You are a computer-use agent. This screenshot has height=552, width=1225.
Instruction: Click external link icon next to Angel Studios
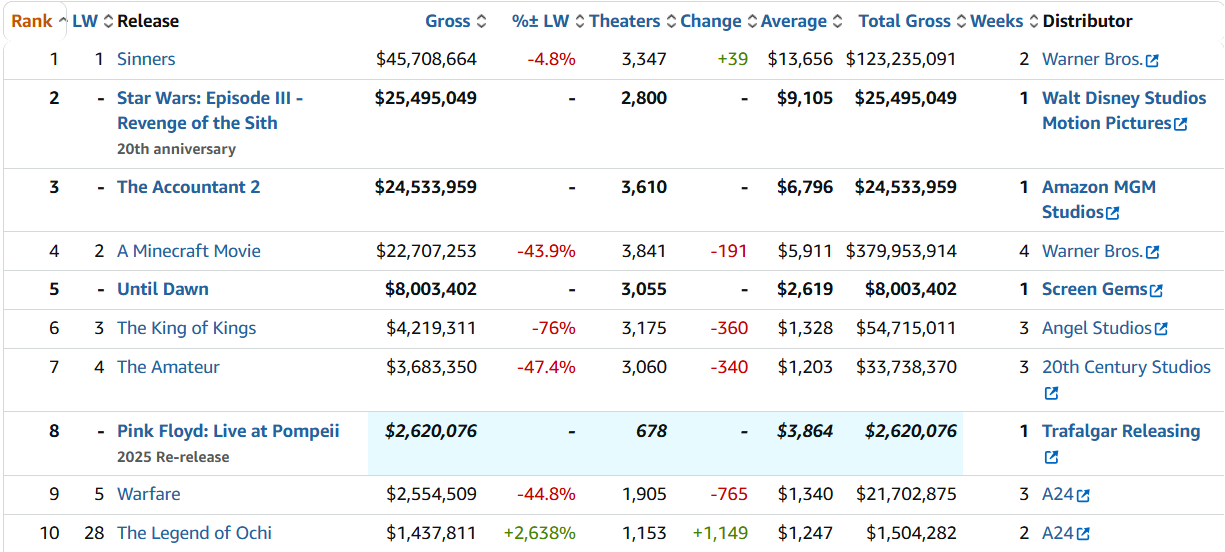[x=1161, y=330]
